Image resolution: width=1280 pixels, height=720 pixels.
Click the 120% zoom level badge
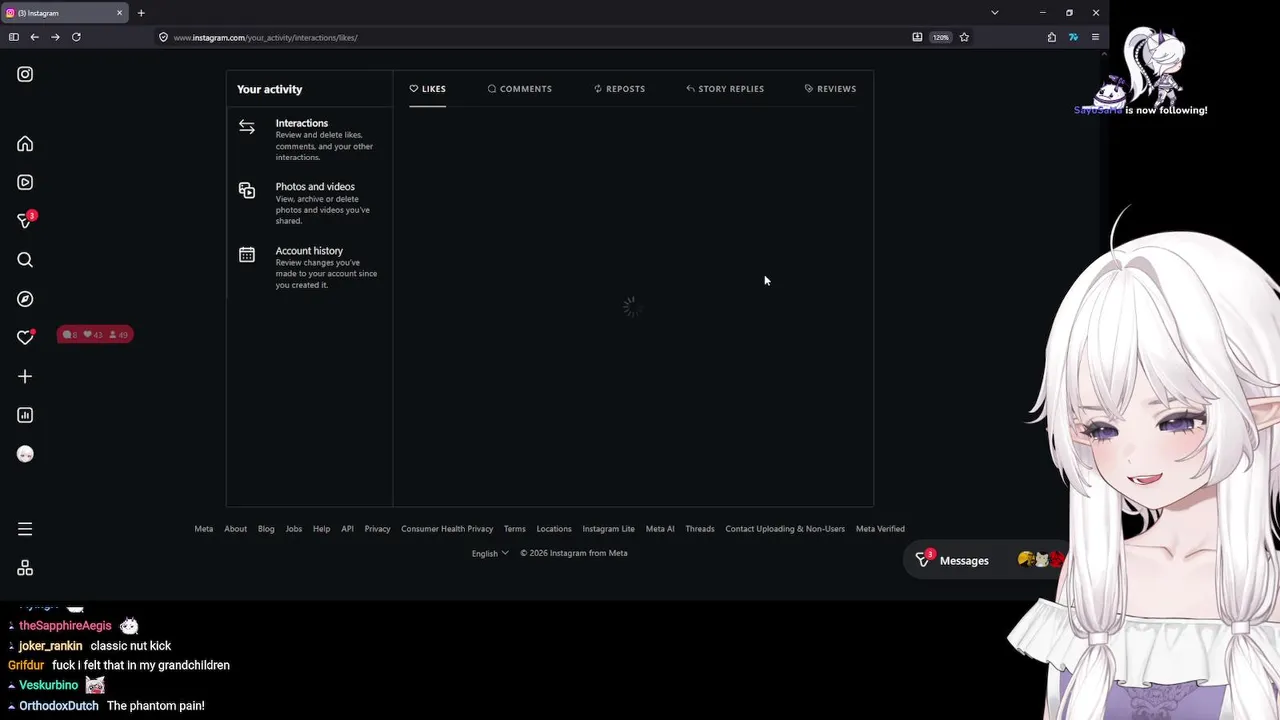tap(941, 37)
